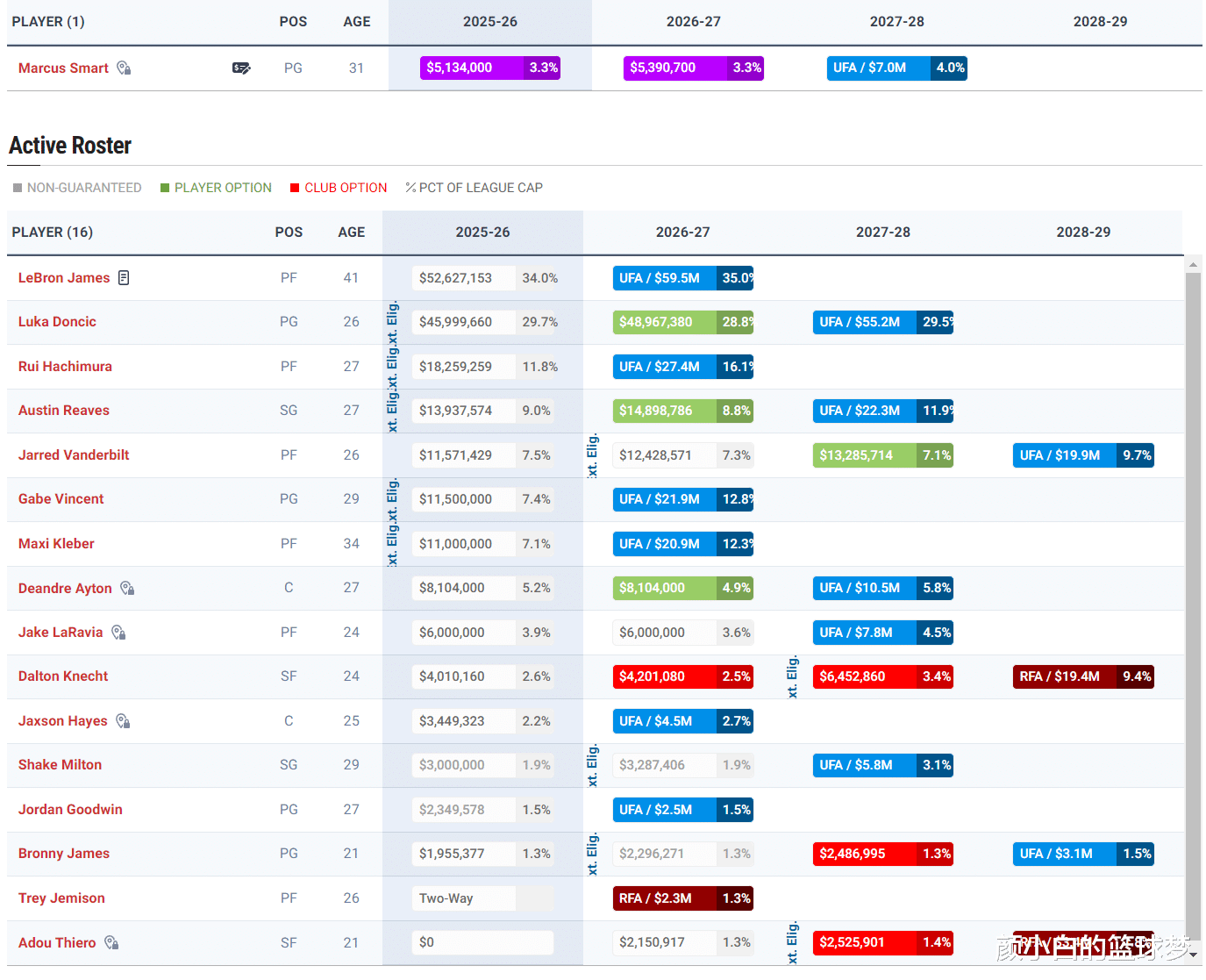Open Dalton Knecht player link

[x=63, y=676]
